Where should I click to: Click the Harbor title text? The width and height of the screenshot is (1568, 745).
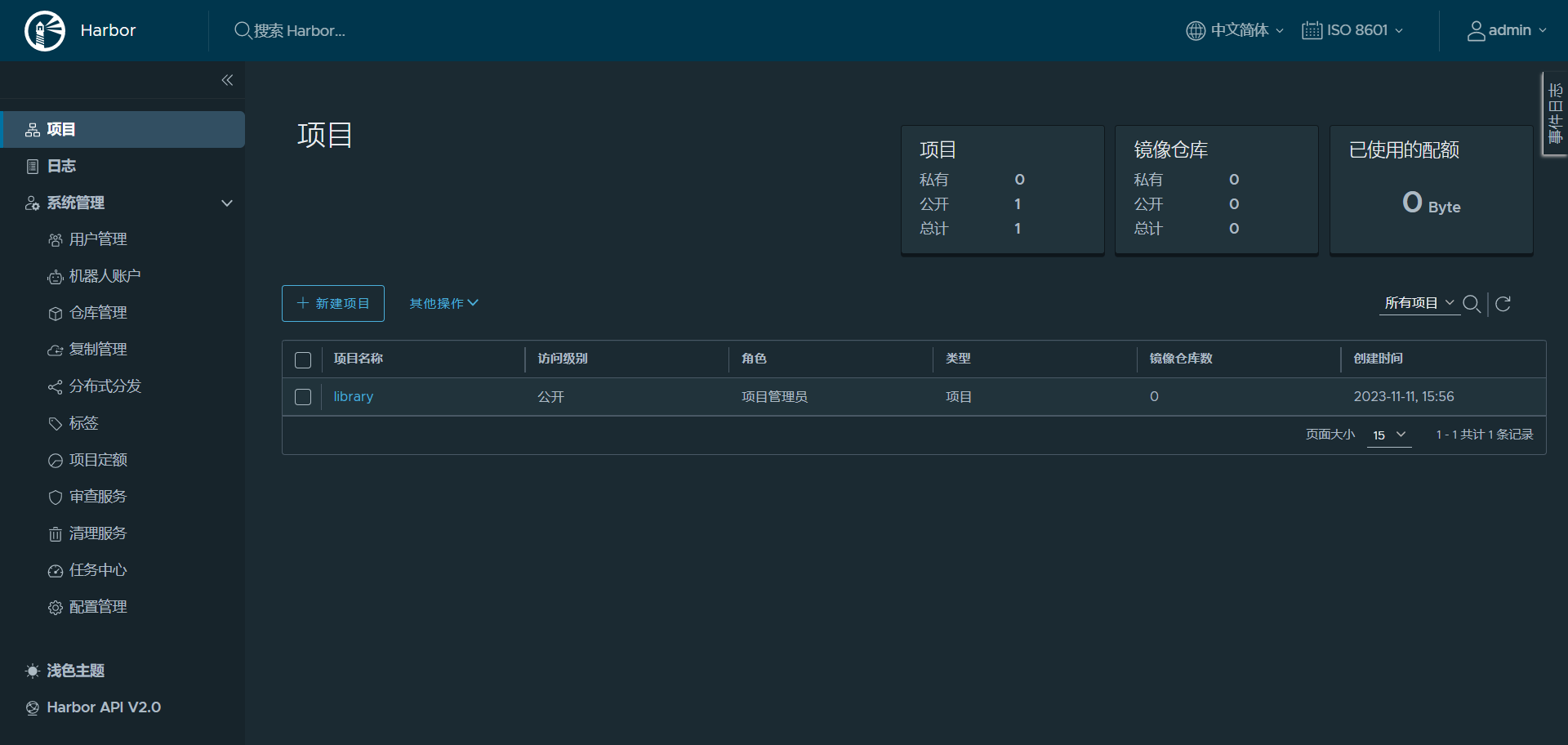(x=108, y=30)
